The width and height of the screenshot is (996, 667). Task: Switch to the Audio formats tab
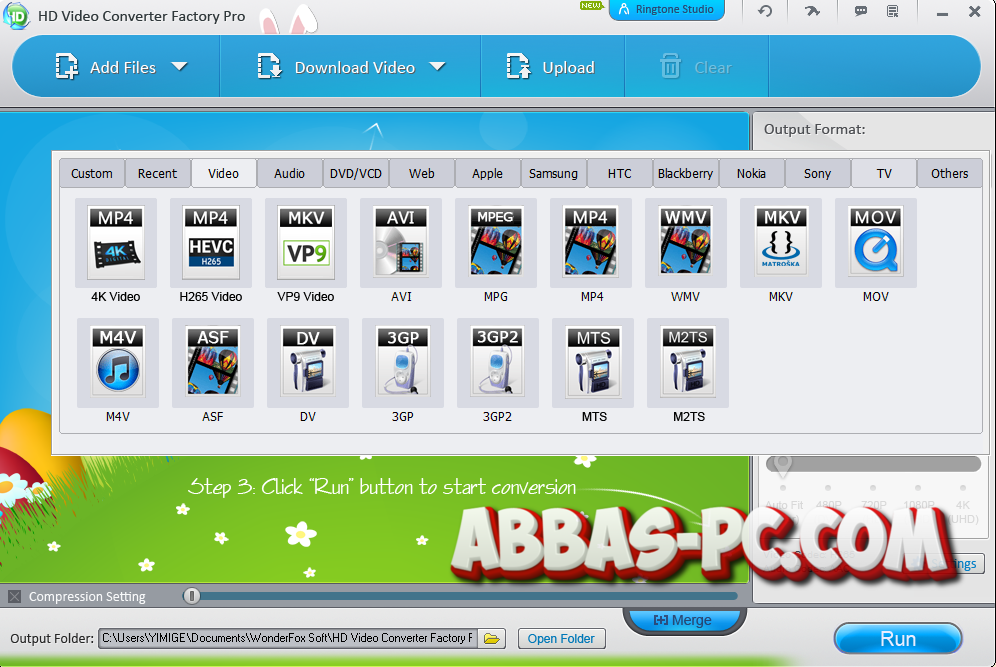click(289, 172)
